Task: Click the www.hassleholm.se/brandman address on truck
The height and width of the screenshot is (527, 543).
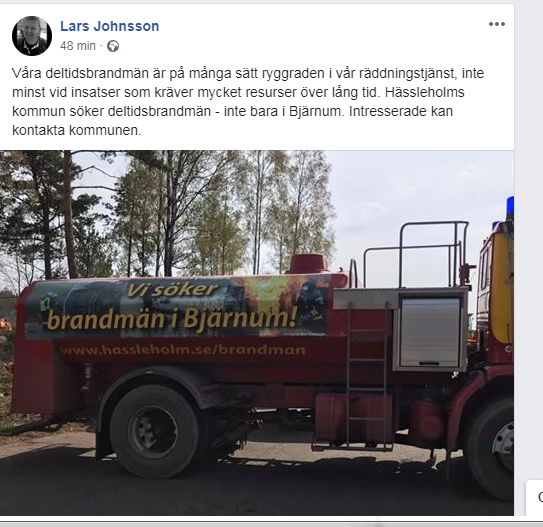Action: (x=183, y=350)
